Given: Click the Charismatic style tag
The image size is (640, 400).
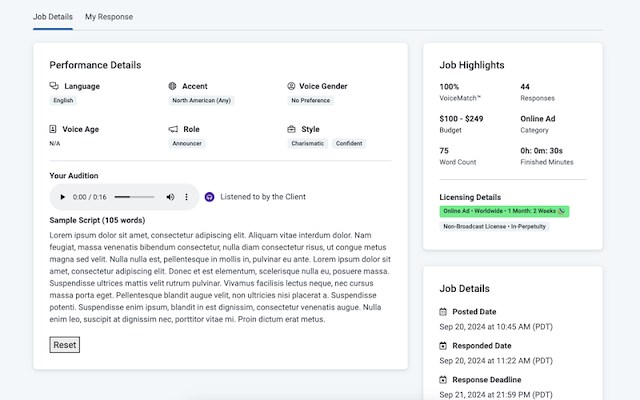Looking at the screenshot, I should 307,143.
